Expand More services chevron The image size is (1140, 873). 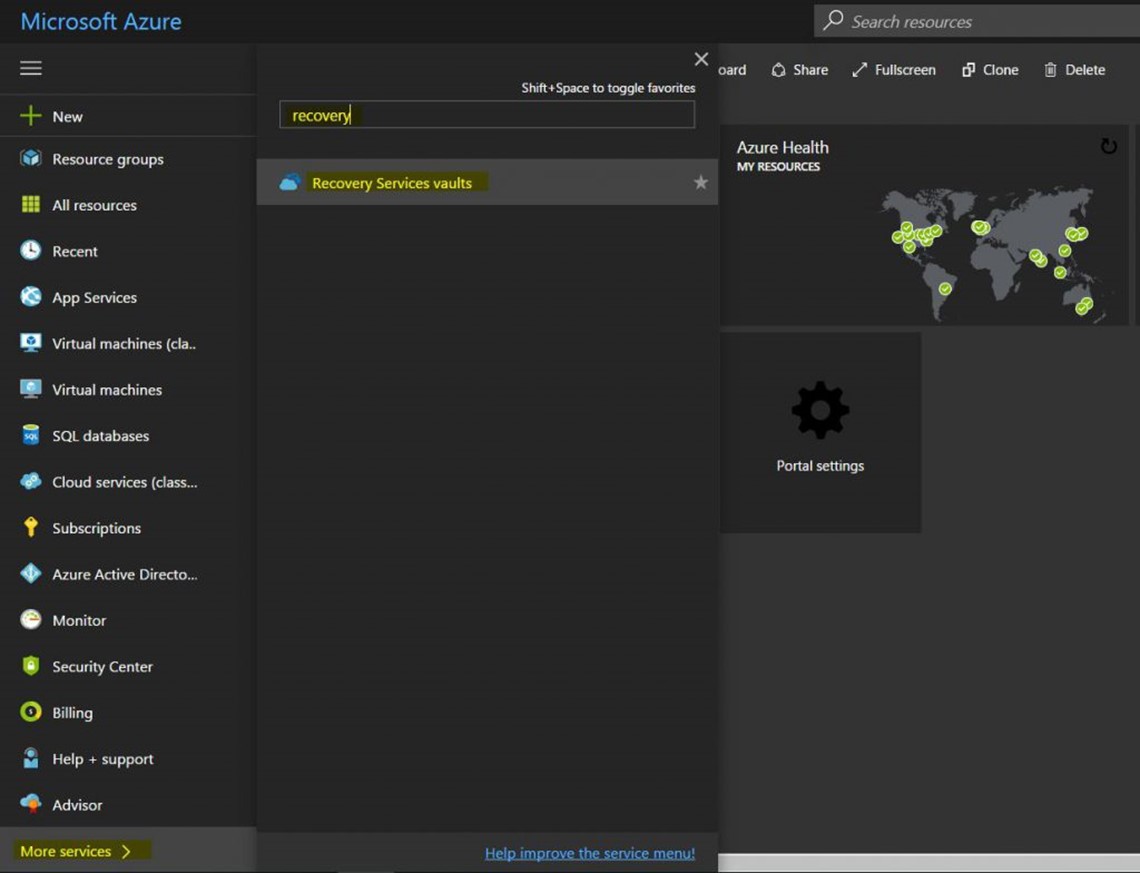pyautogui.click(x=127, y=850)
